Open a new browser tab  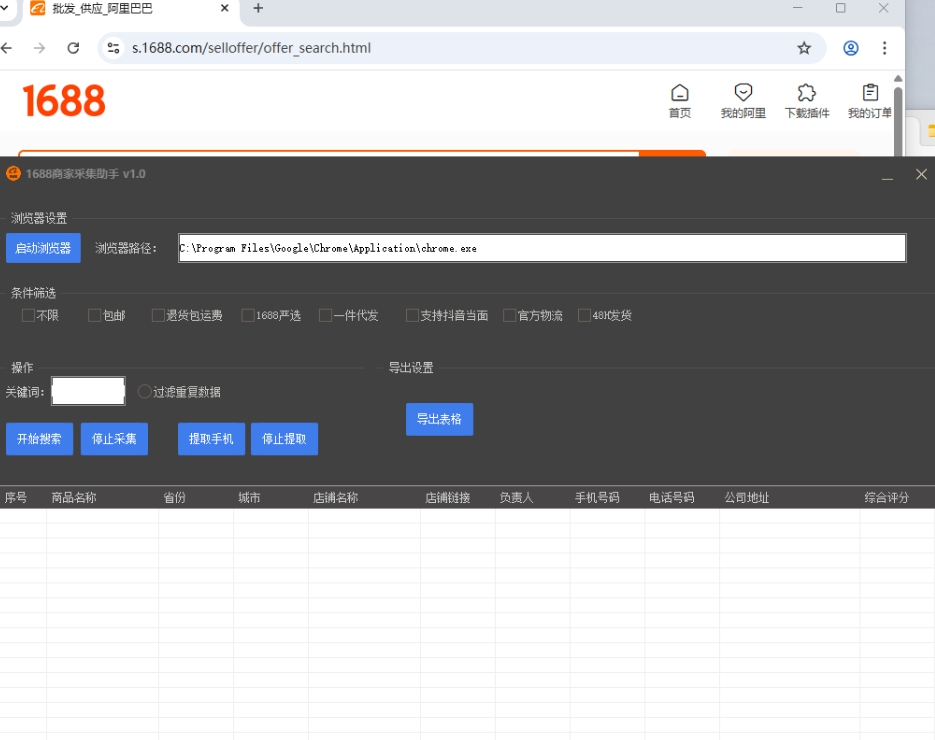[x=258, y=9]
